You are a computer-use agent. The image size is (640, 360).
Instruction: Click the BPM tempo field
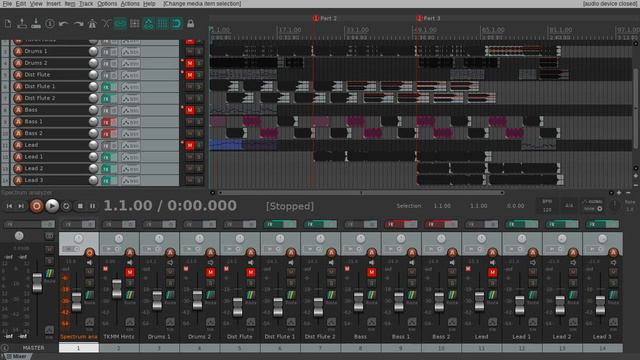click(547, 206)
